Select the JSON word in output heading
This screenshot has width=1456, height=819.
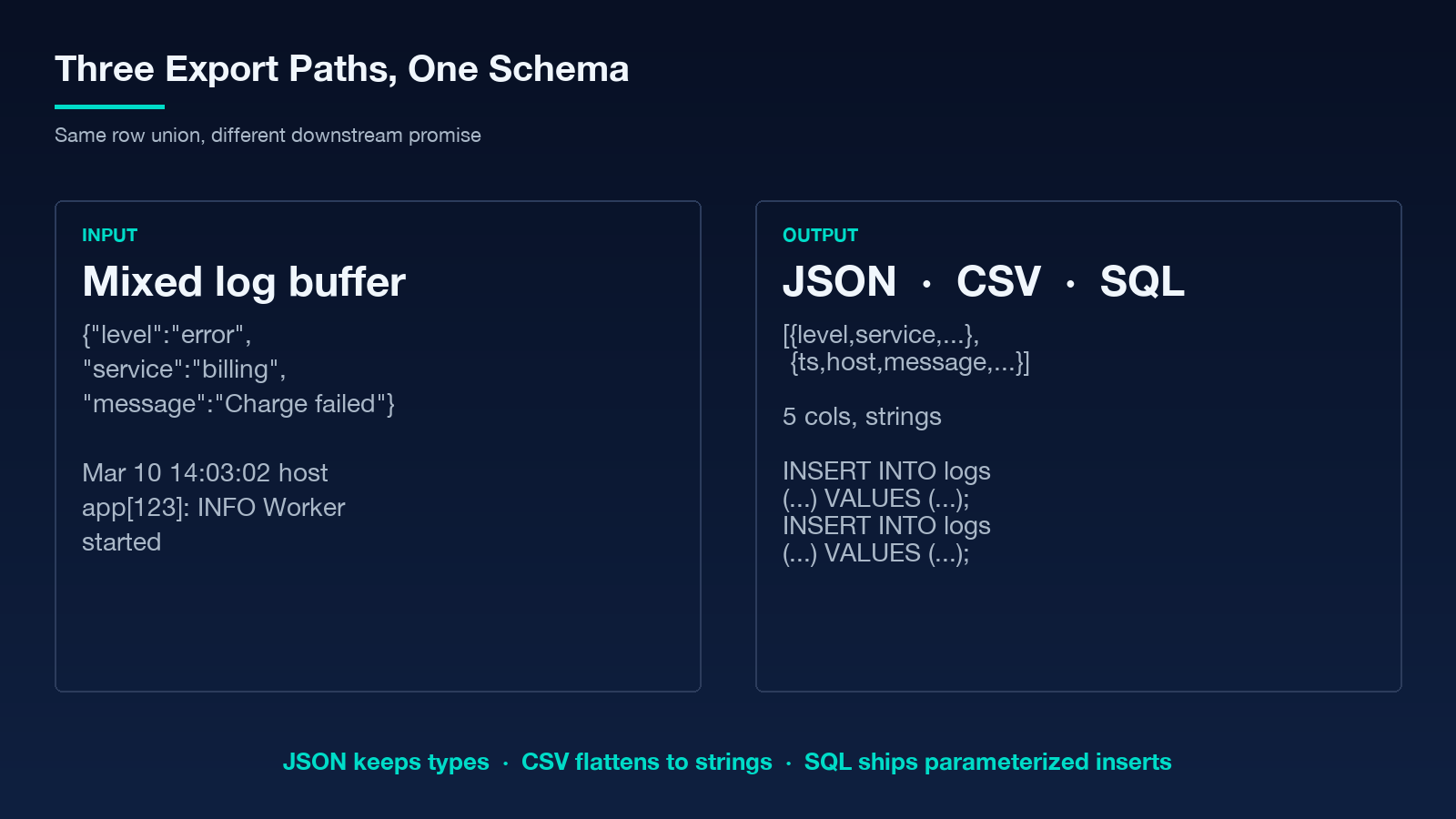(839, 281)
